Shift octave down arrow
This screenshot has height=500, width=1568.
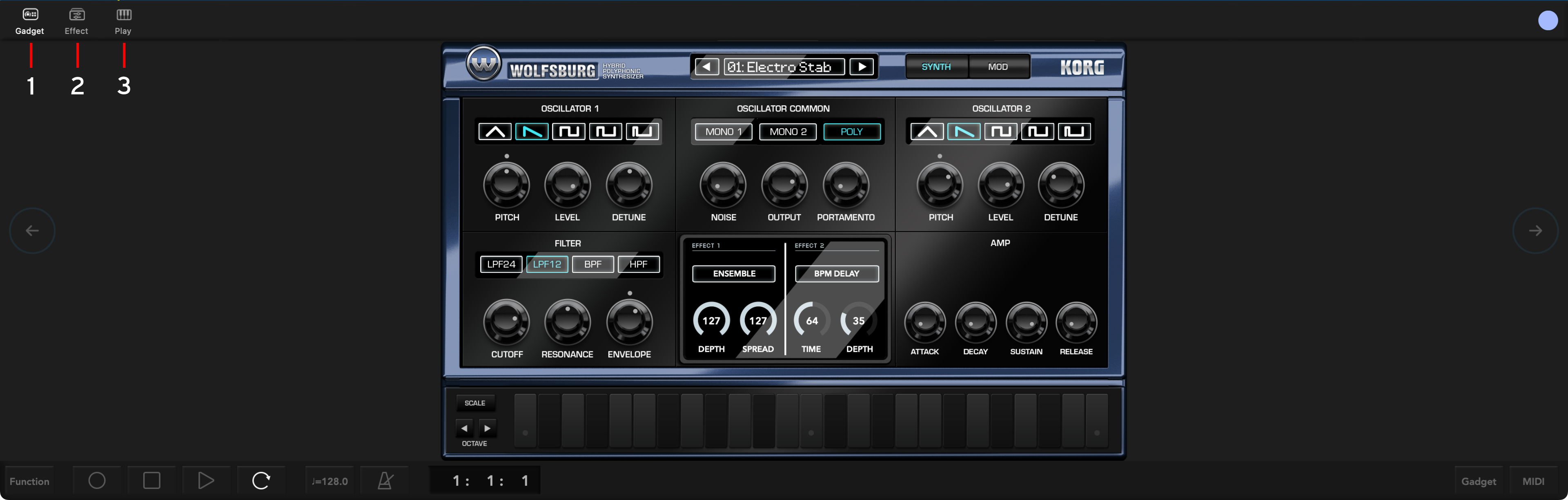point(464,428)
